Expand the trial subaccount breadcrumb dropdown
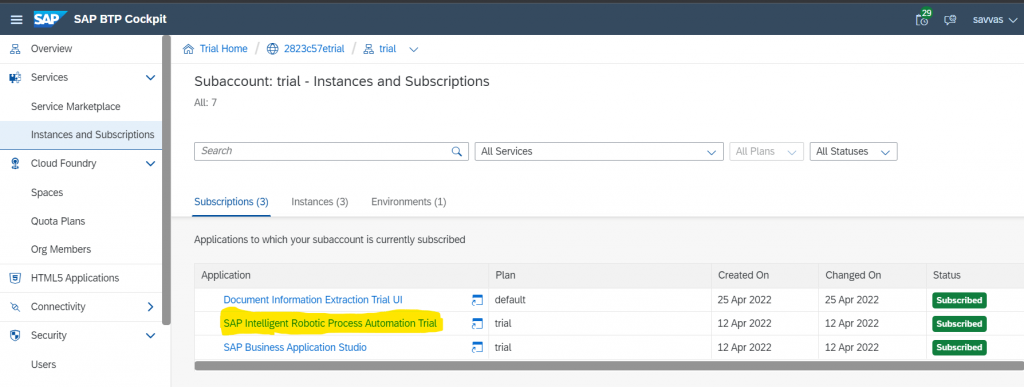This screenshot has width=1024, height=387. coord(413,49)
